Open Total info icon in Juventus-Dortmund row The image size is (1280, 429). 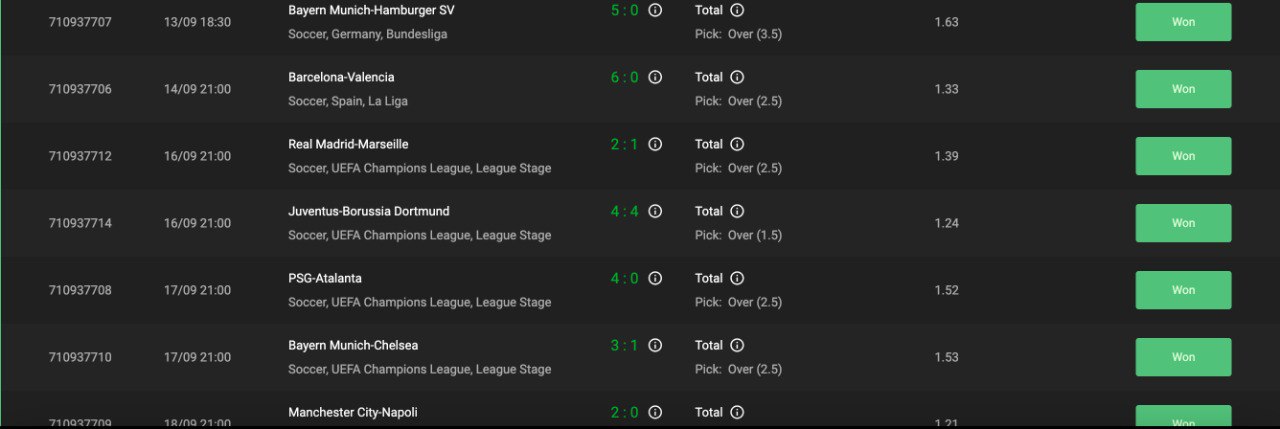(x=737, y=211)
